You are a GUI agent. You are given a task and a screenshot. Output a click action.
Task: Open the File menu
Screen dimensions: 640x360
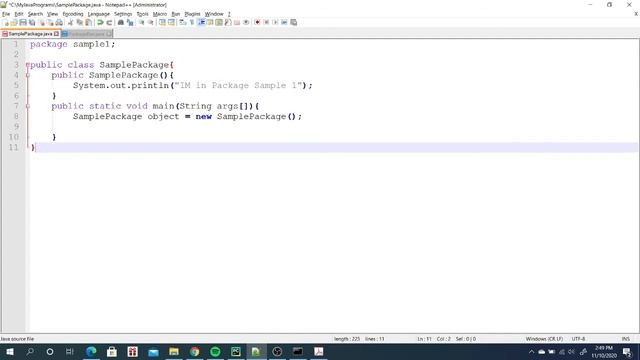6,14
